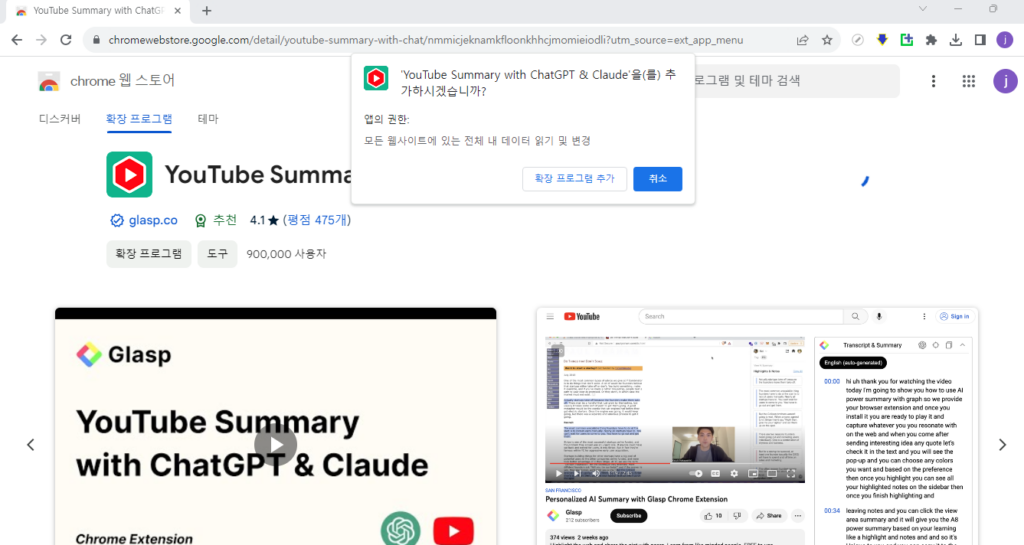Click the Chrome Web Store logo

pos(49,81)
